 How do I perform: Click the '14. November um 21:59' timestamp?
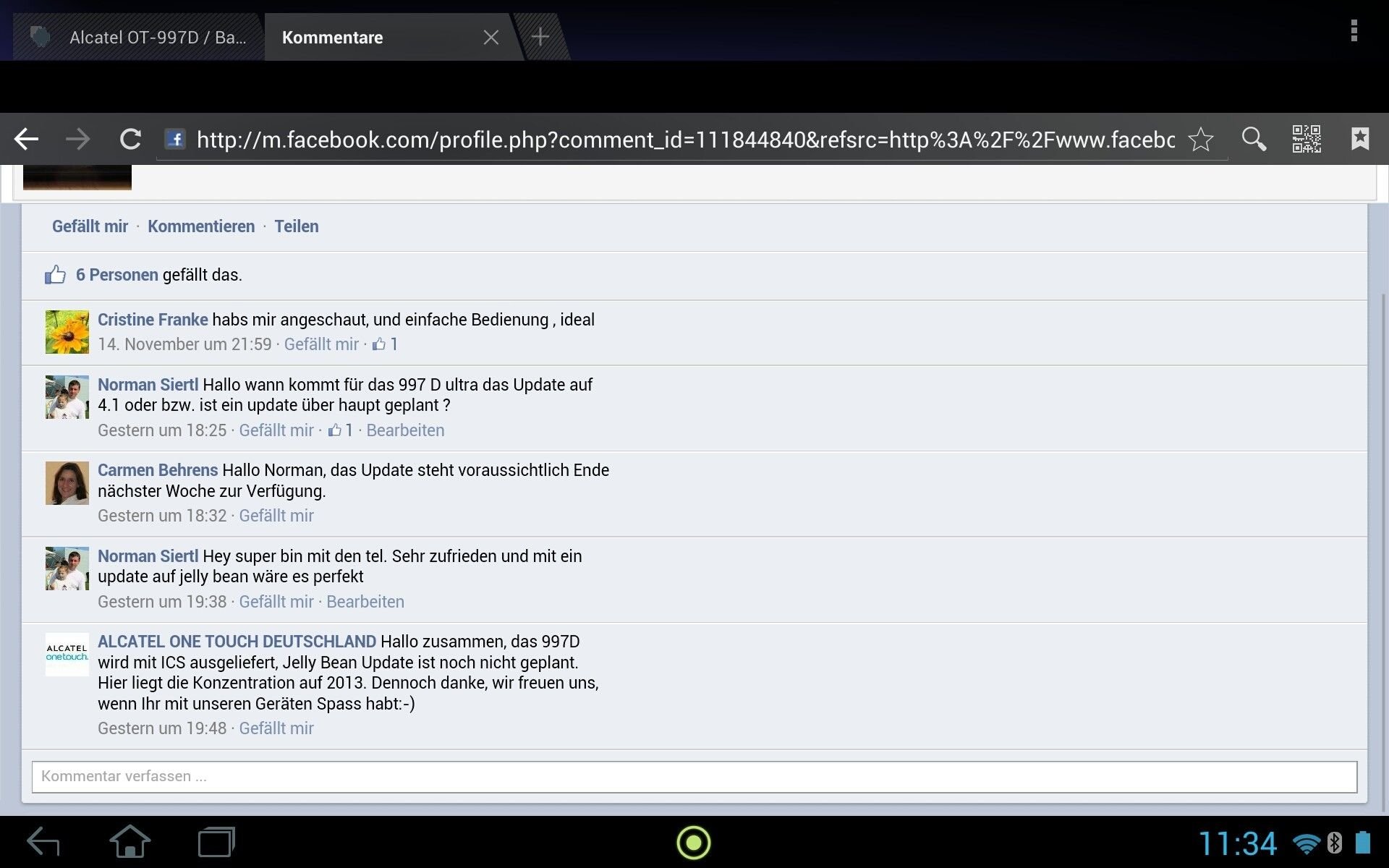coord(184,344)
